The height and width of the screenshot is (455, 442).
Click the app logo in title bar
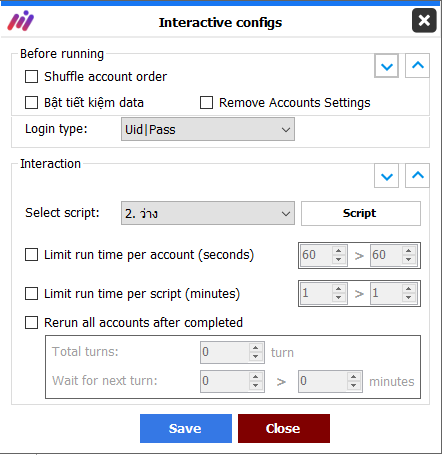coord(20,21)
